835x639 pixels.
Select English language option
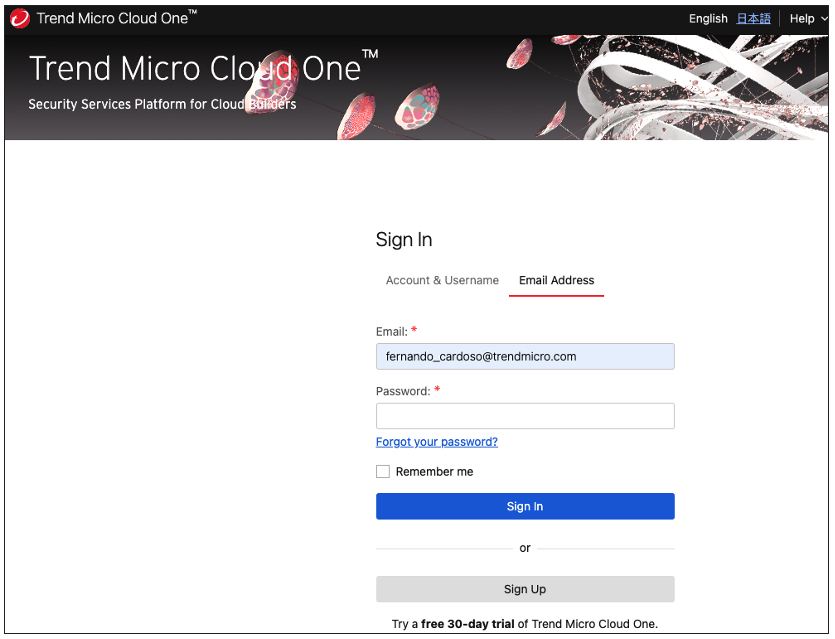pyautogui.click(x=708, y=19)
